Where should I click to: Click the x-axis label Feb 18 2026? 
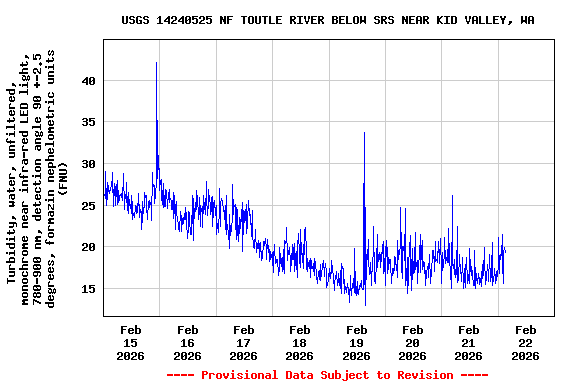pyautogui.click(x=299, y=343)
